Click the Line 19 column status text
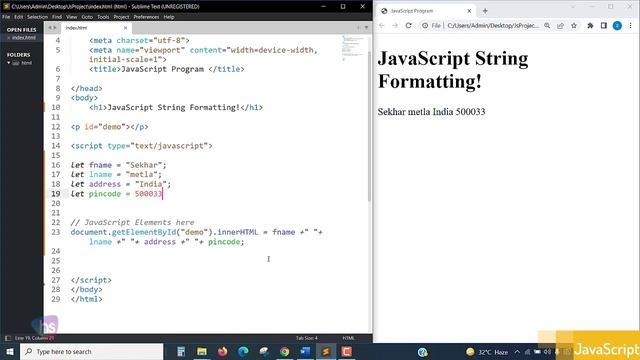The image size is (640, 360). [34, 338]
